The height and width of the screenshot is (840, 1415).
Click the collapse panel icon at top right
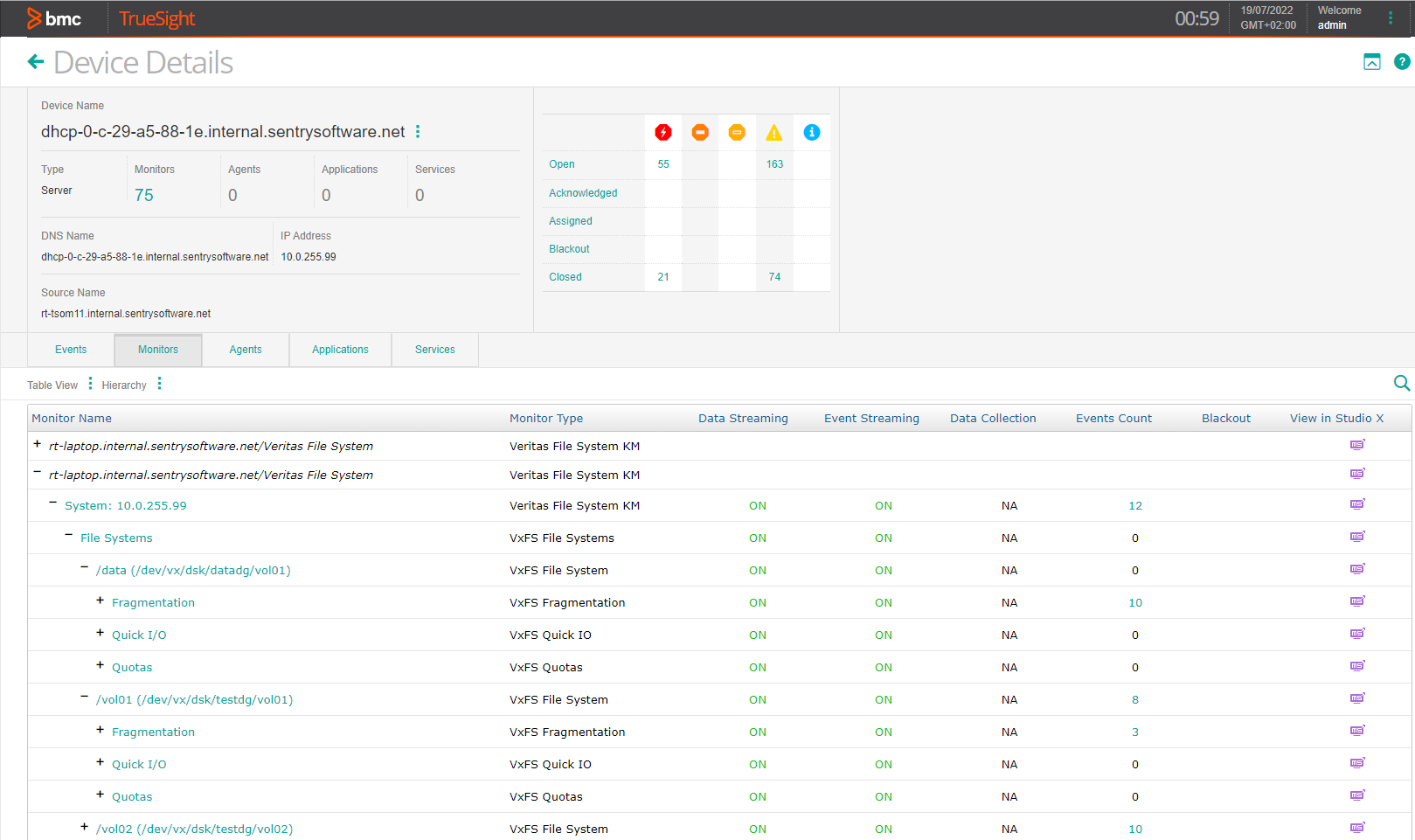[1372, 61]
